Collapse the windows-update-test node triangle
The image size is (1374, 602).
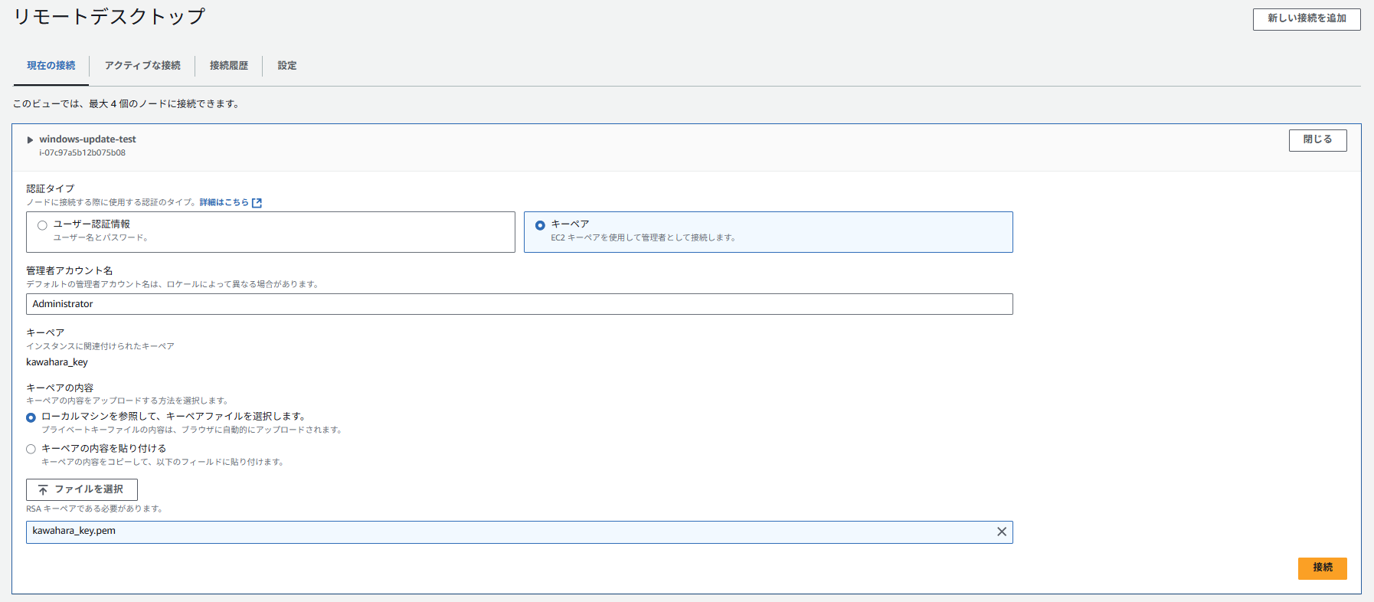30,140
